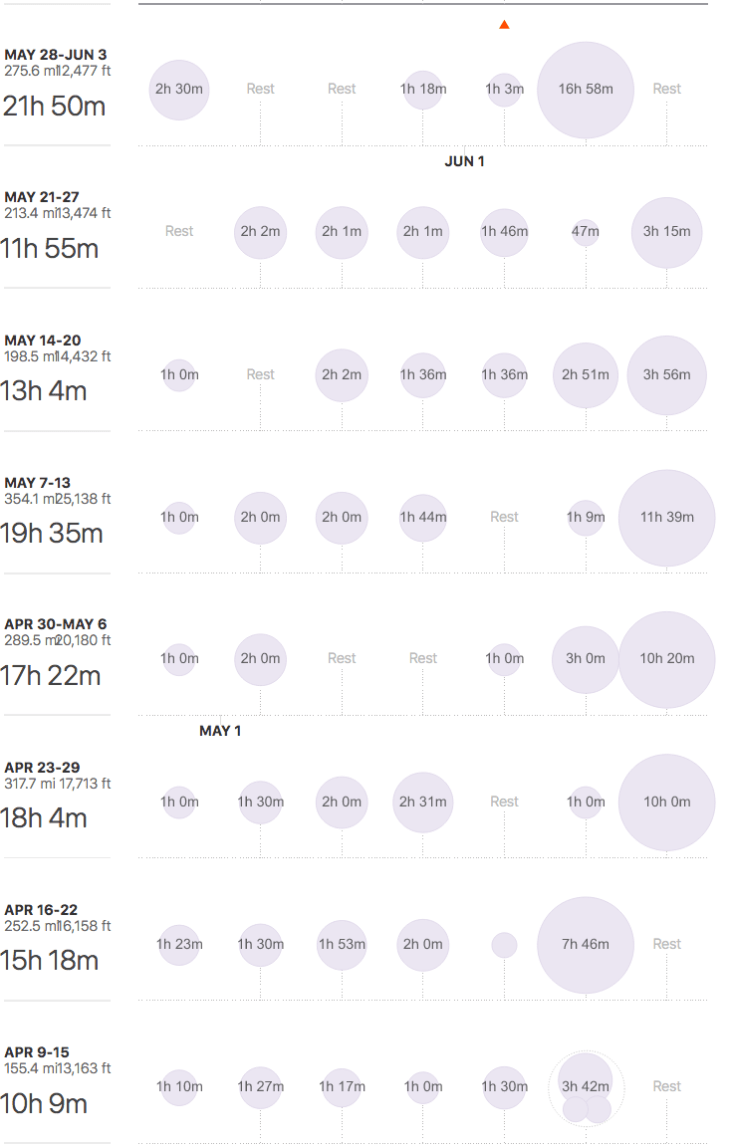Click the 1h 46m activity bubble
The width and height of the screenshot is (729, 1148).
click(x=504, y=232)
